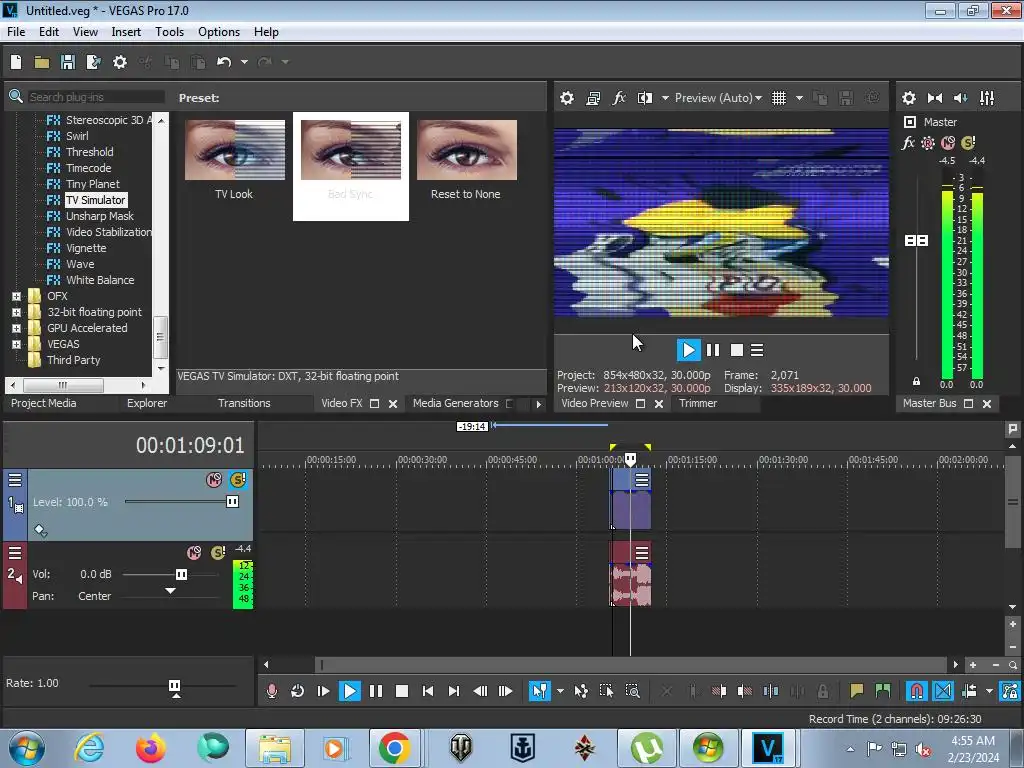The height and width of the screenshot is (768, 1024).
Task: Click the Render As icon
Action: click(93, 62)
